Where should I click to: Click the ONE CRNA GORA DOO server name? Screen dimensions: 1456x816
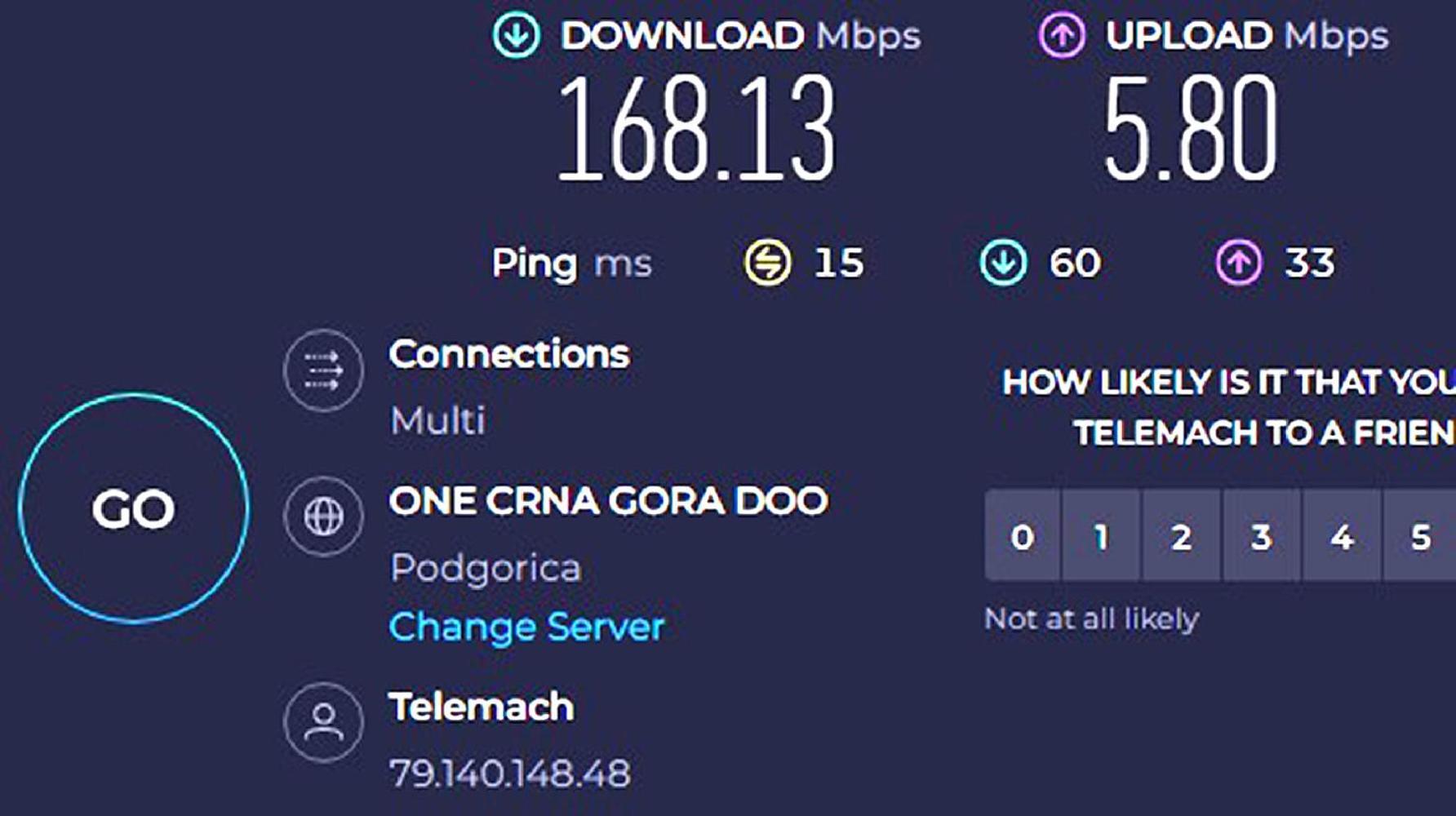coord(609,500)
